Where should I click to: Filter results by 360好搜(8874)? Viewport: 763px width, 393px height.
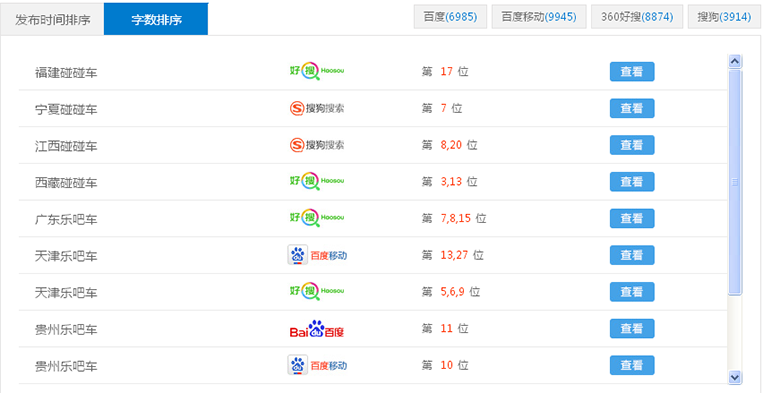tap(637, 17)
